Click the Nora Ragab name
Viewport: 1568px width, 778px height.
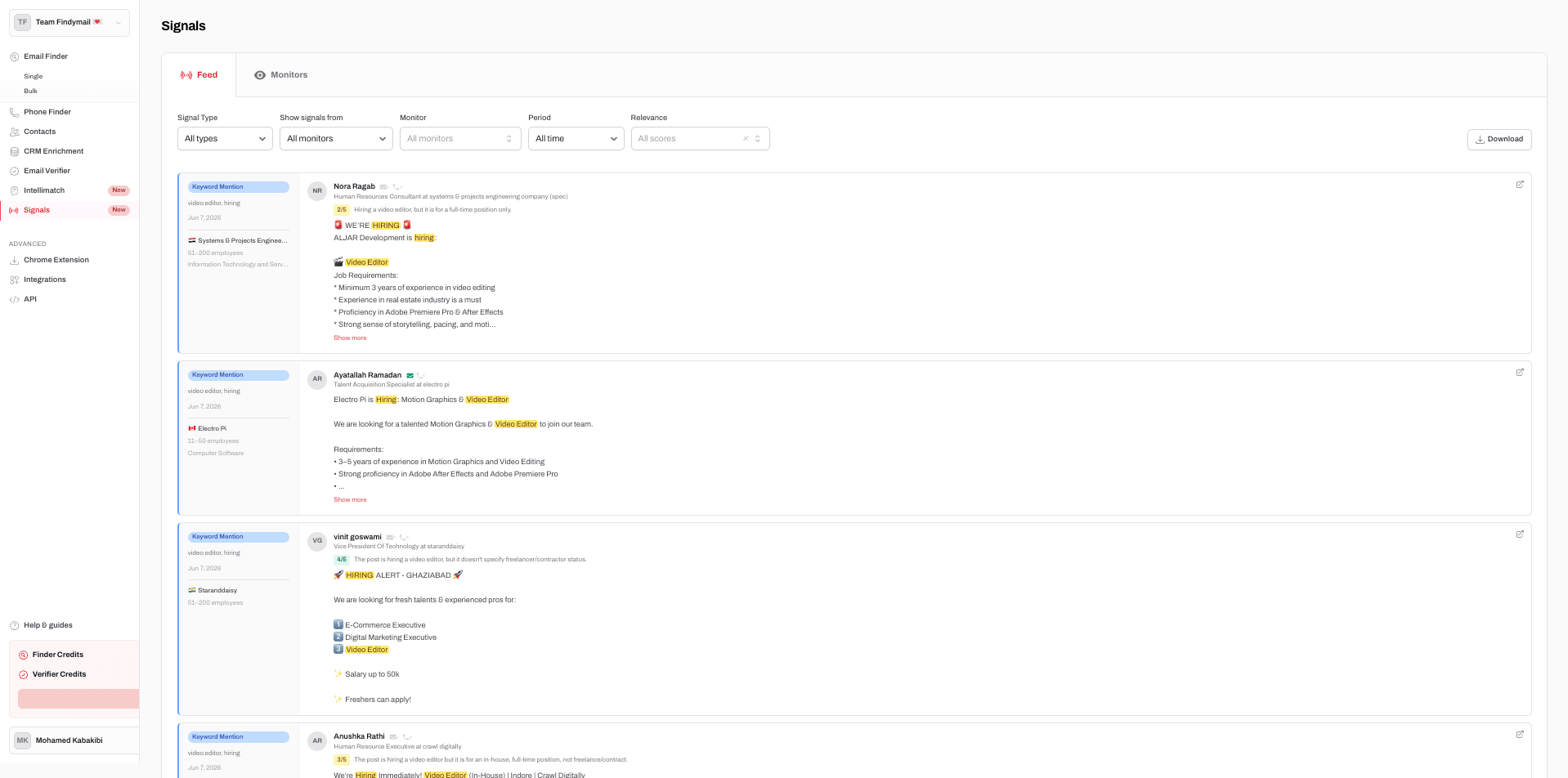[354, 186]
